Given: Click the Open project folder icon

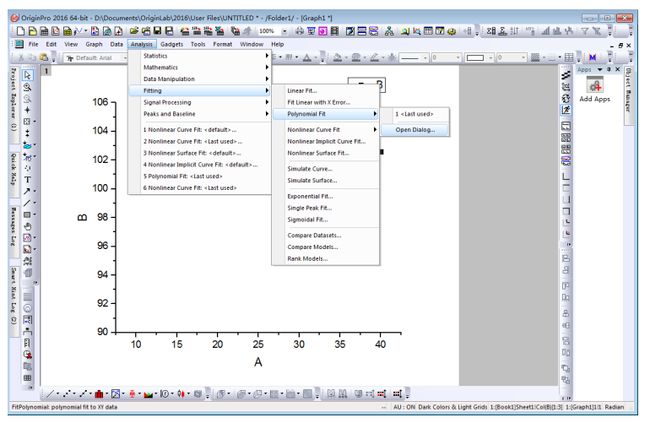Looking at the screenshot, I should [x=134, y=31].
